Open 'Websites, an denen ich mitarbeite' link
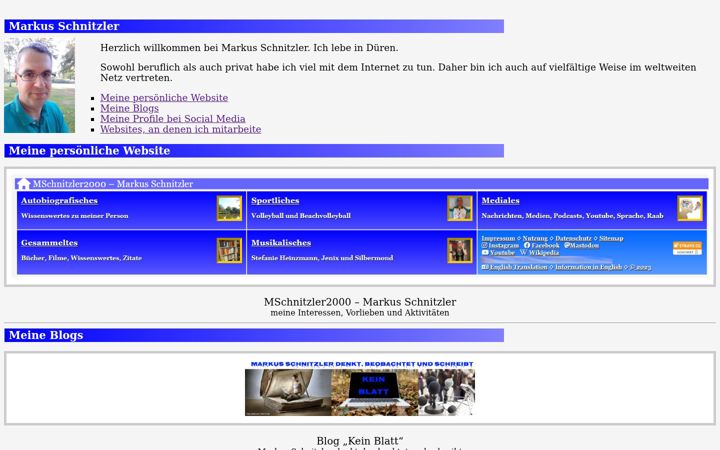 pos(180,129)
